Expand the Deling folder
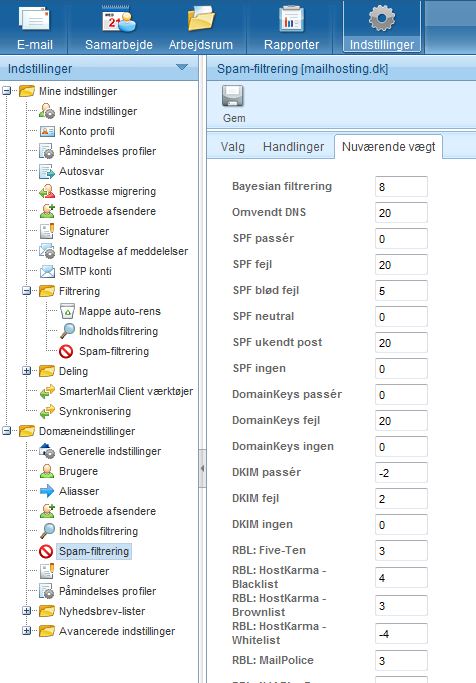 pos(27,371)
